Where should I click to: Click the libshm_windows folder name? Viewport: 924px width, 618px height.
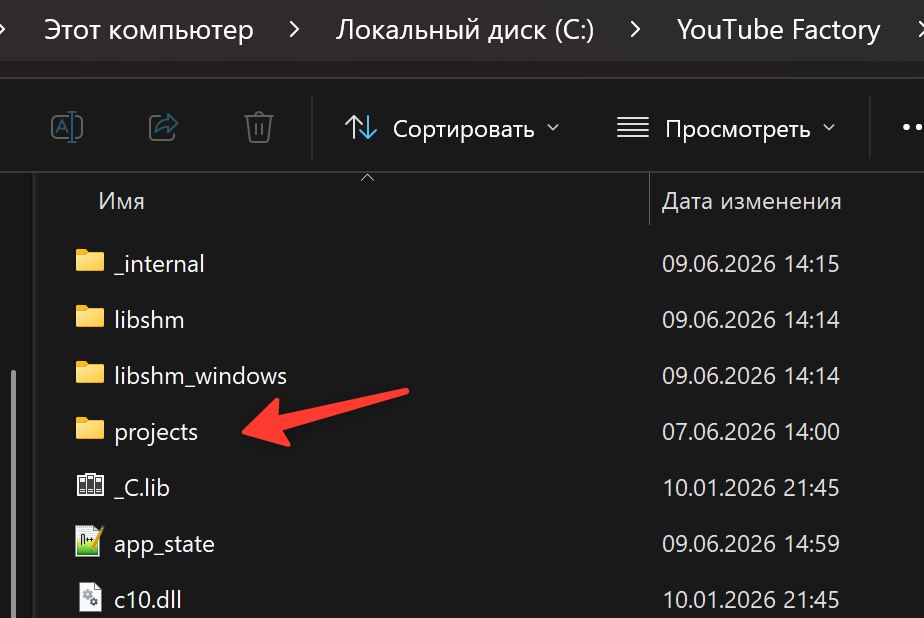click(200, 376)
